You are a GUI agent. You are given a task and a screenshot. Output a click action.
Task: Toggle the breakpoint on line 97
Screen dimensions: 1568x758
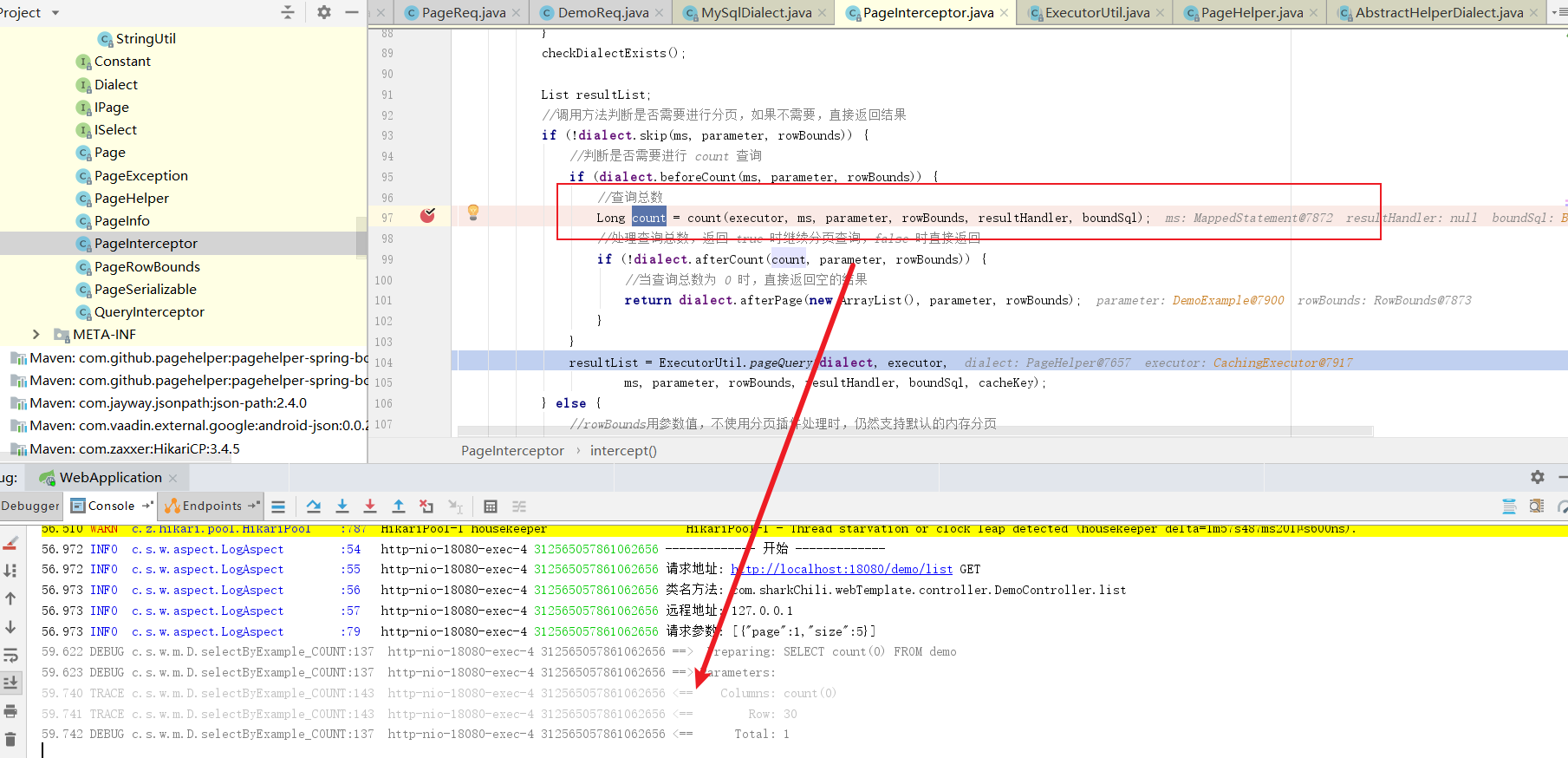(x=427, y=216)
